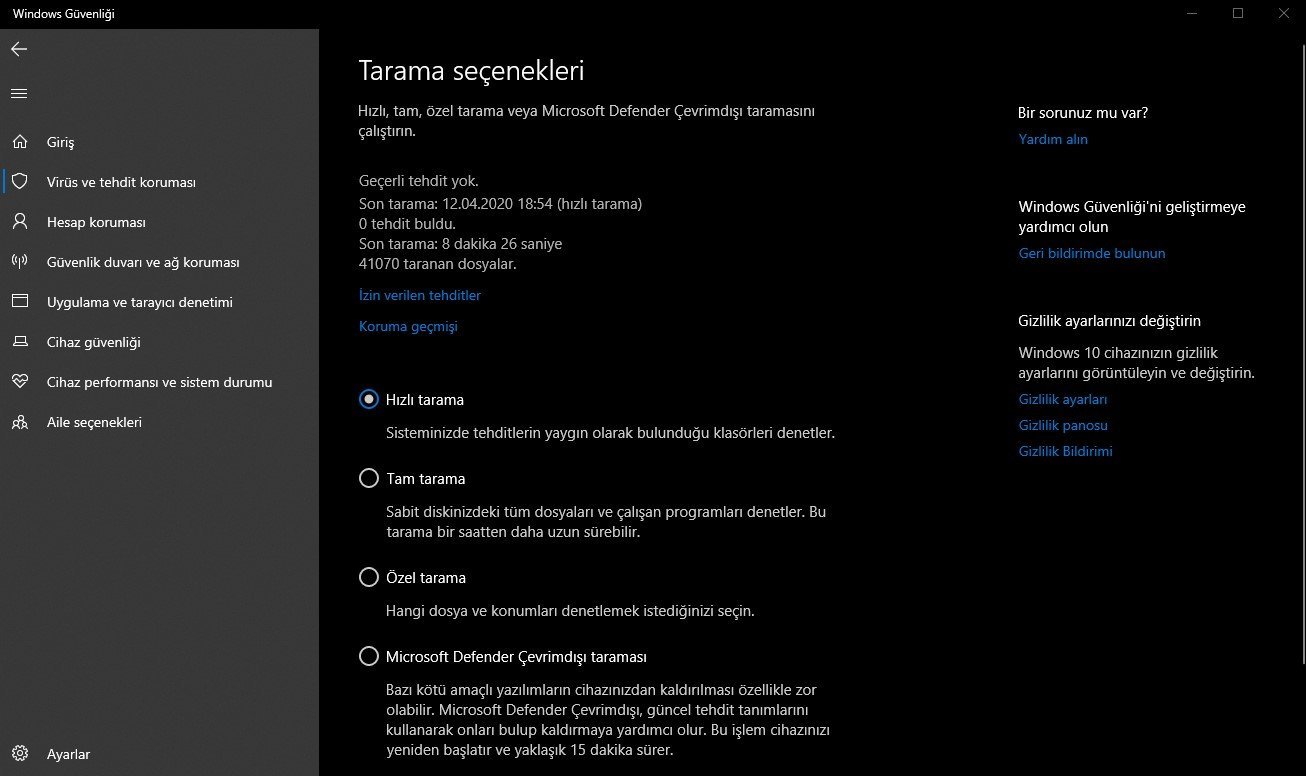Click the Cihaz güvenliği laptop icon
This screenshot has width=1306, height=776.
[19, 342]
